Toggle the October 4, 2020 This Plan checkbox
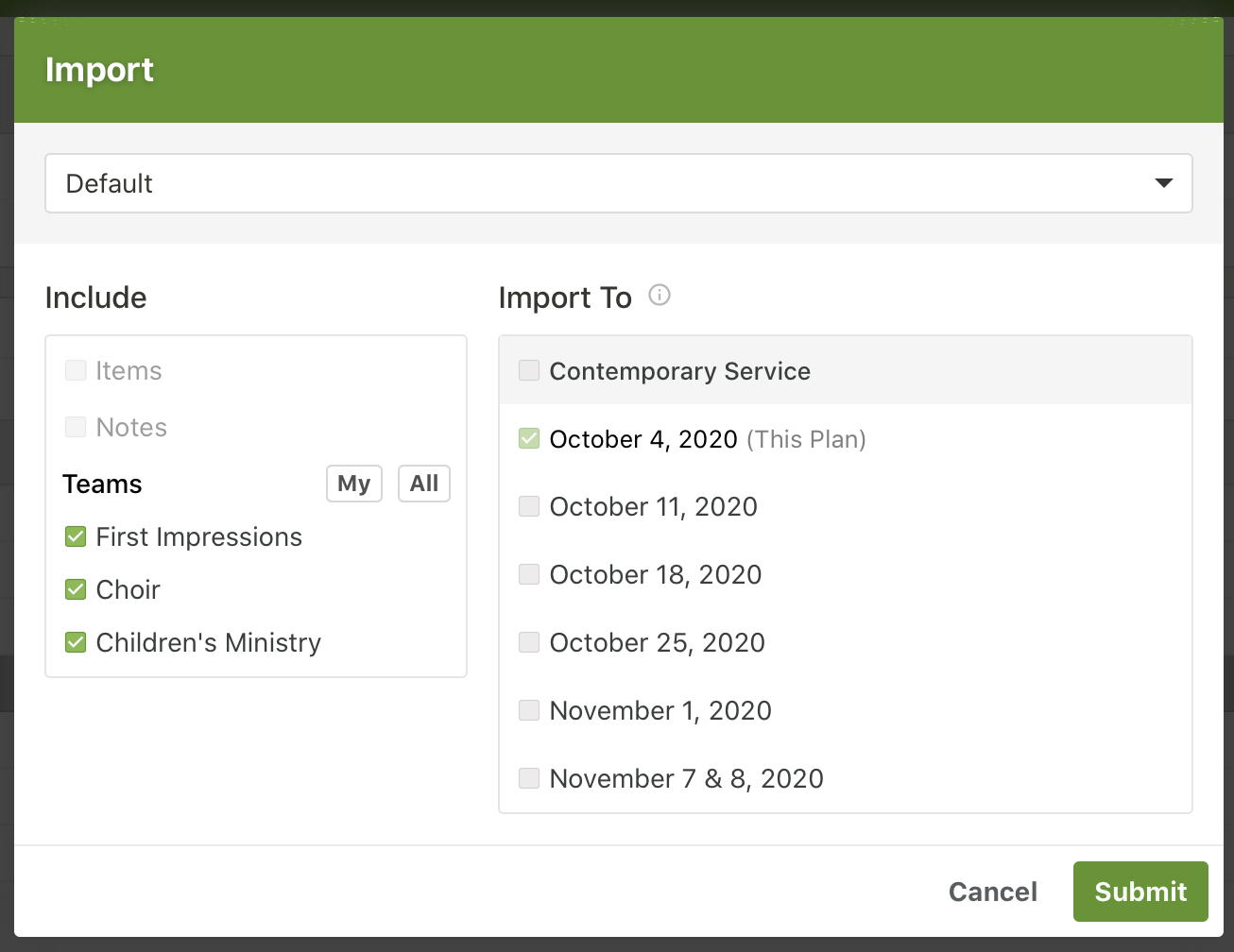Image resolution: width=1234 pixels, height=952 pixels. coord(529,438)
